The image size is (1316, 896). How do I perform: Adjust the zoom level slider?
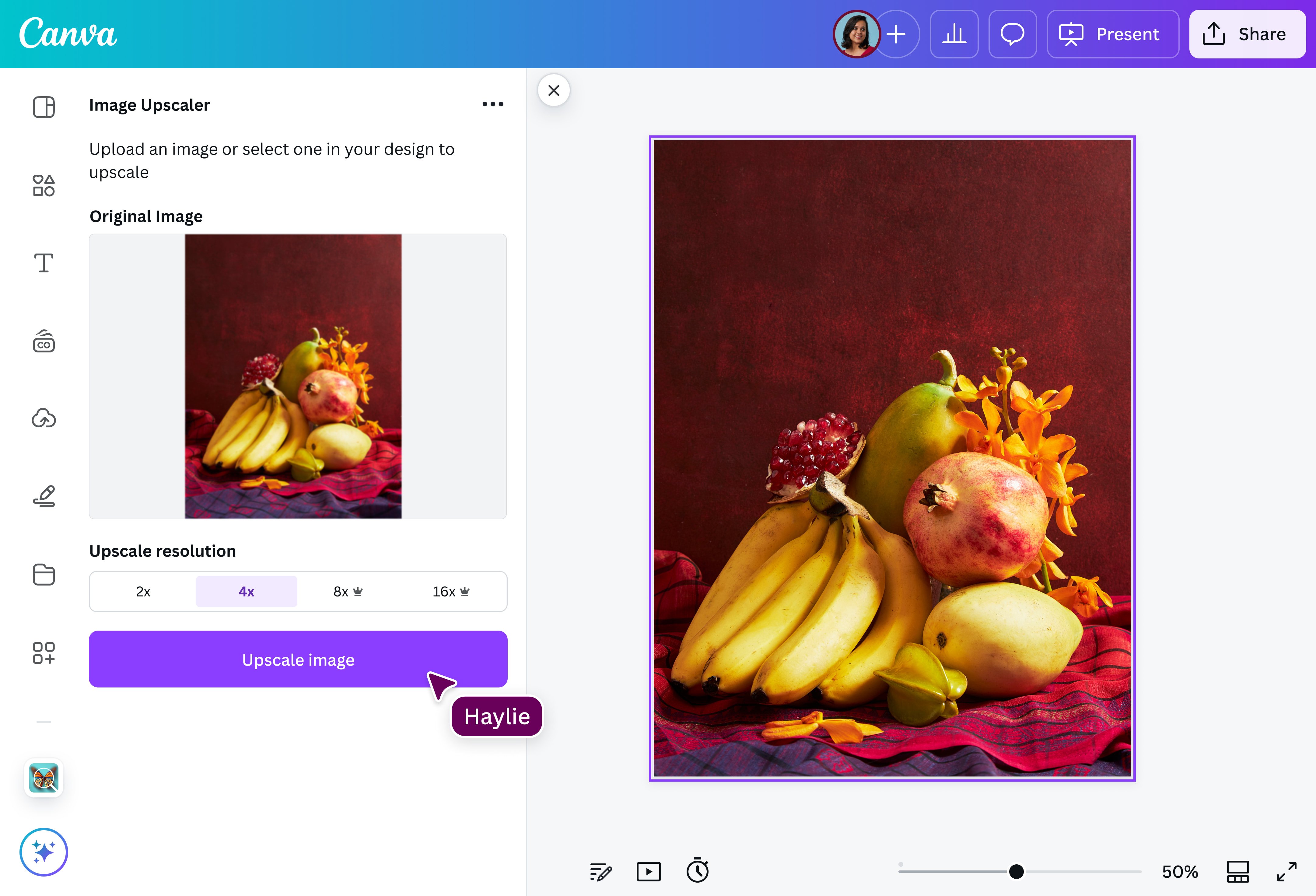[x=1017, y=872]
